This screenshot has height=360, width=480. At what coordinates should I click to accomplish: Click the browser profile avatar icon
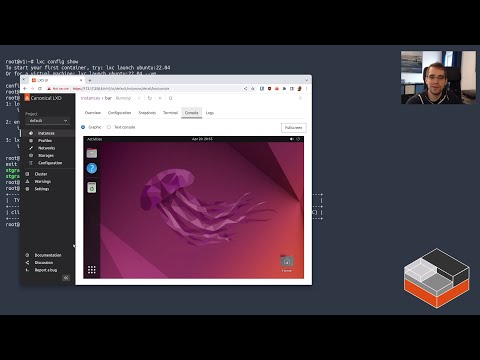point(299,88)
